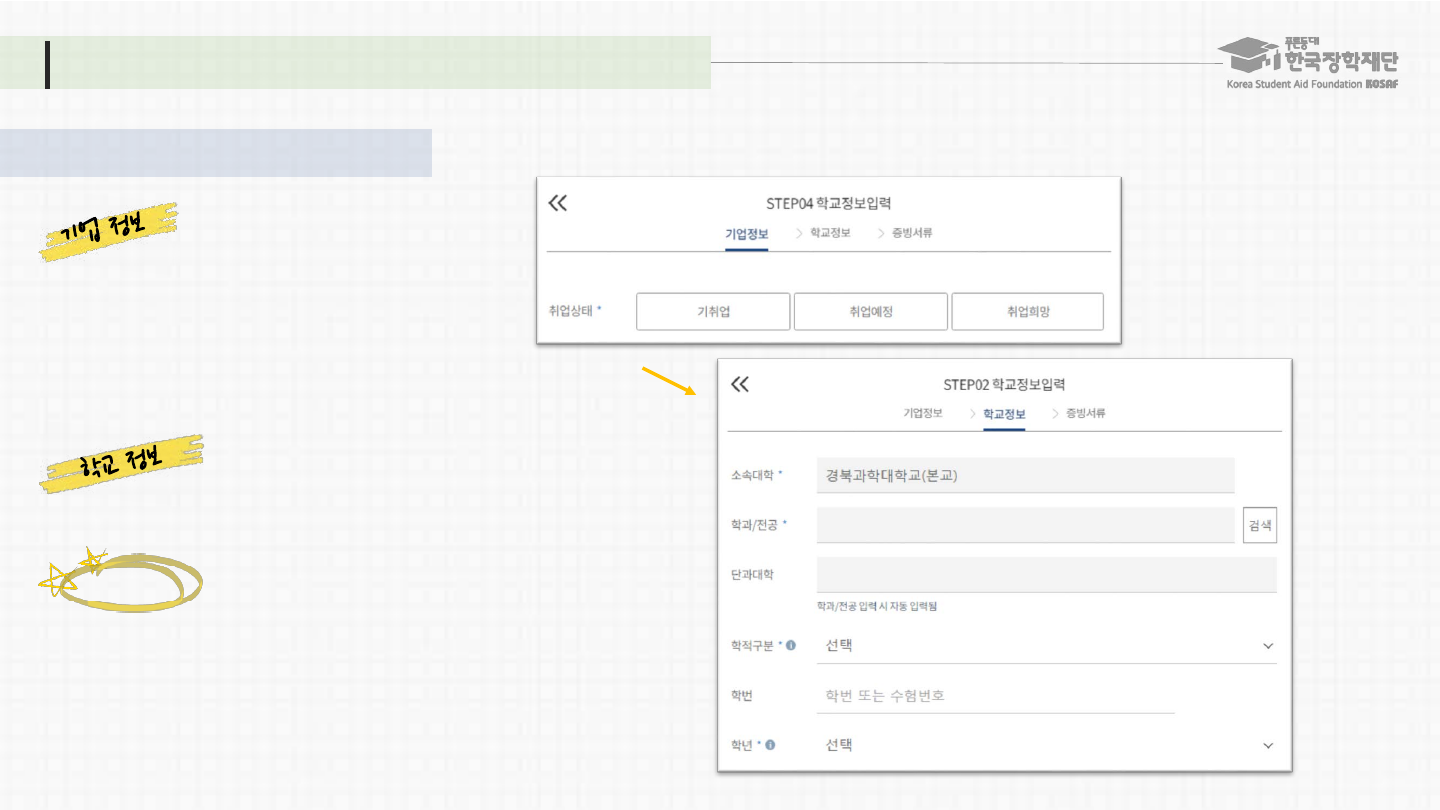Image resolution: width=1440 pixels, height=810 pixels.
Task: Click the info icon beside 학적구분
Action: (791, 646)
